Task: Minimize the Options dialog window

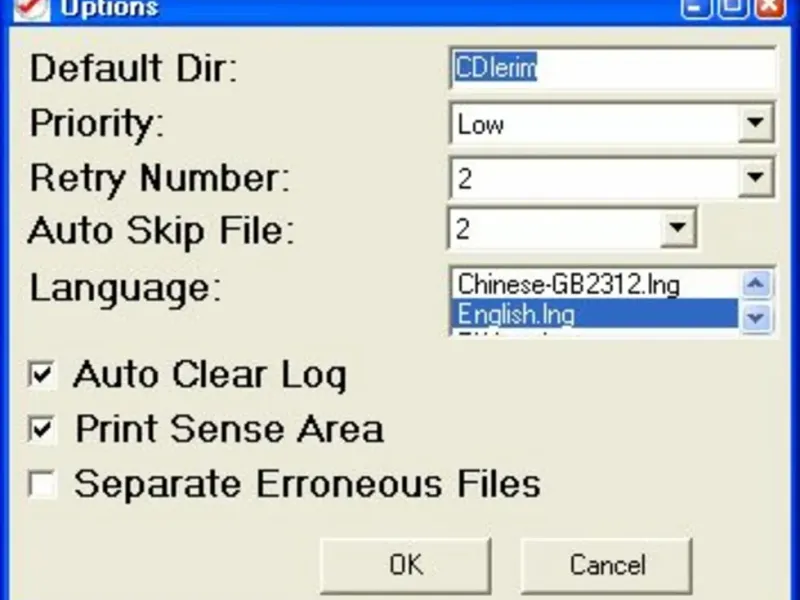Action: [696, 8]
